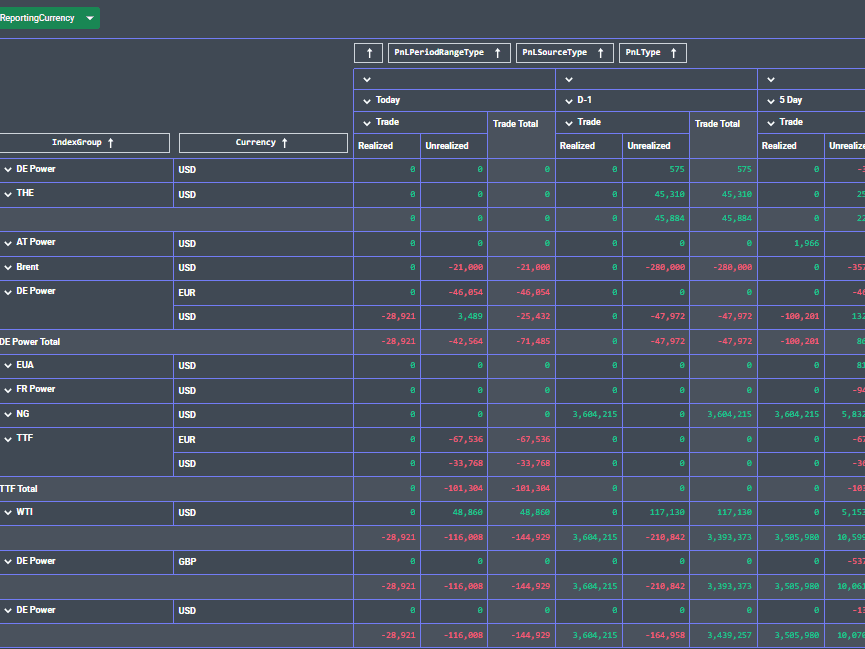Select the DE Power Total row label
The height and width of the screenshot is (649, 865).
(30, 342)
